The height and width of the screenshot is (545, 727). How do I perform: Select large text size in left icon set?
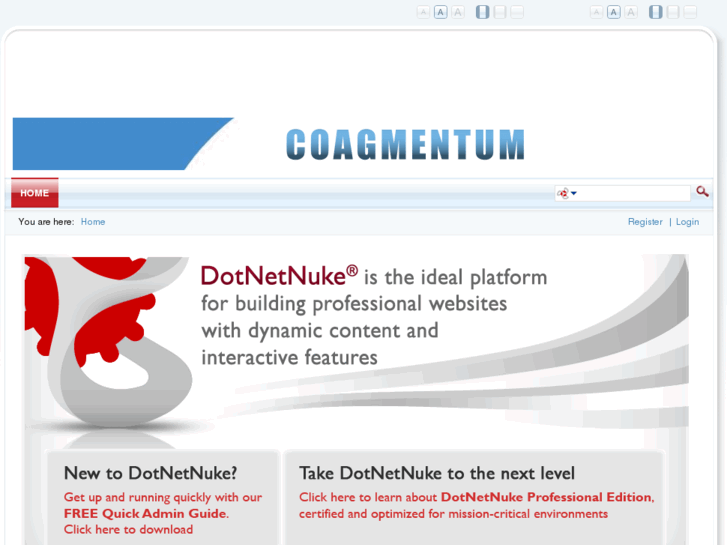(x=458, y=12)
